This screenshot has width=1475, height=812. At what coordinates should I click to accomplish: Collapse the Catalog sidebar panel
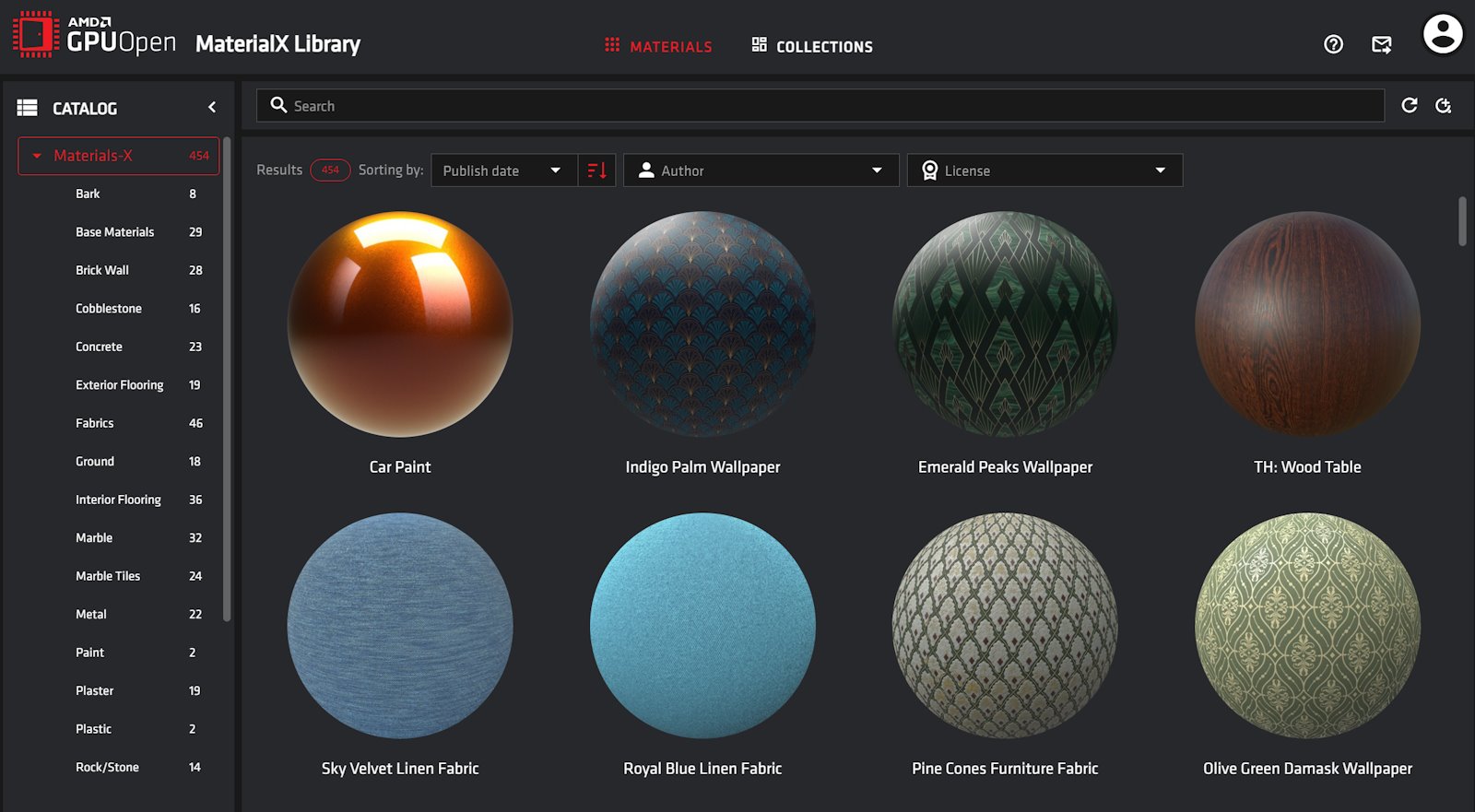pyautogui.click(x=212, y=108)
